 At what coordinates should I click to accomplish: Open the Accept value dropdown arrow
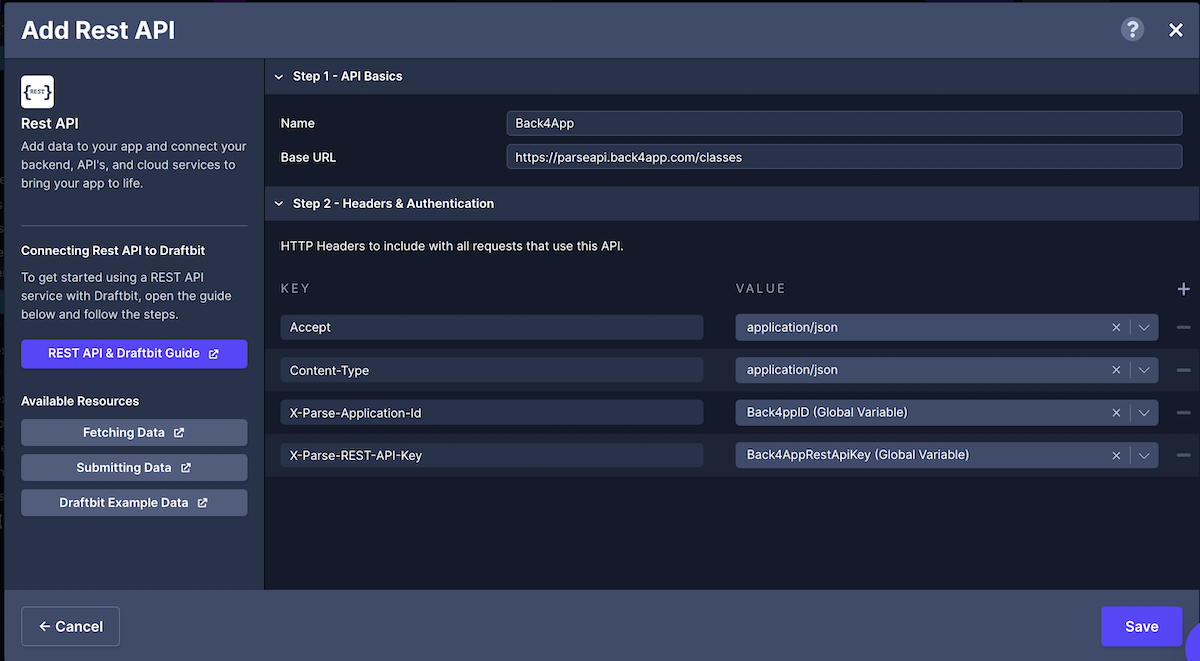click(x=1144, y=327)
